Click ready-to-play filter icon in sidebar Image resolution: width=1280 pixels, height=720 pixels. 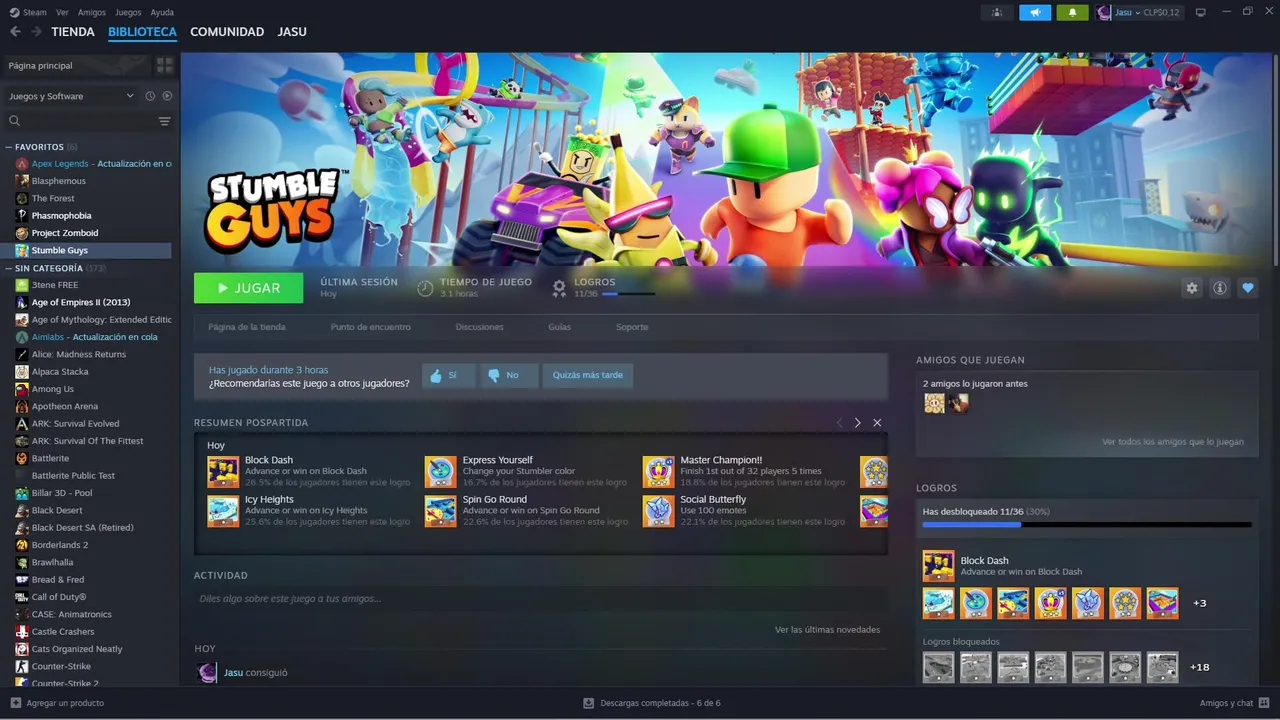click(167, 96)
